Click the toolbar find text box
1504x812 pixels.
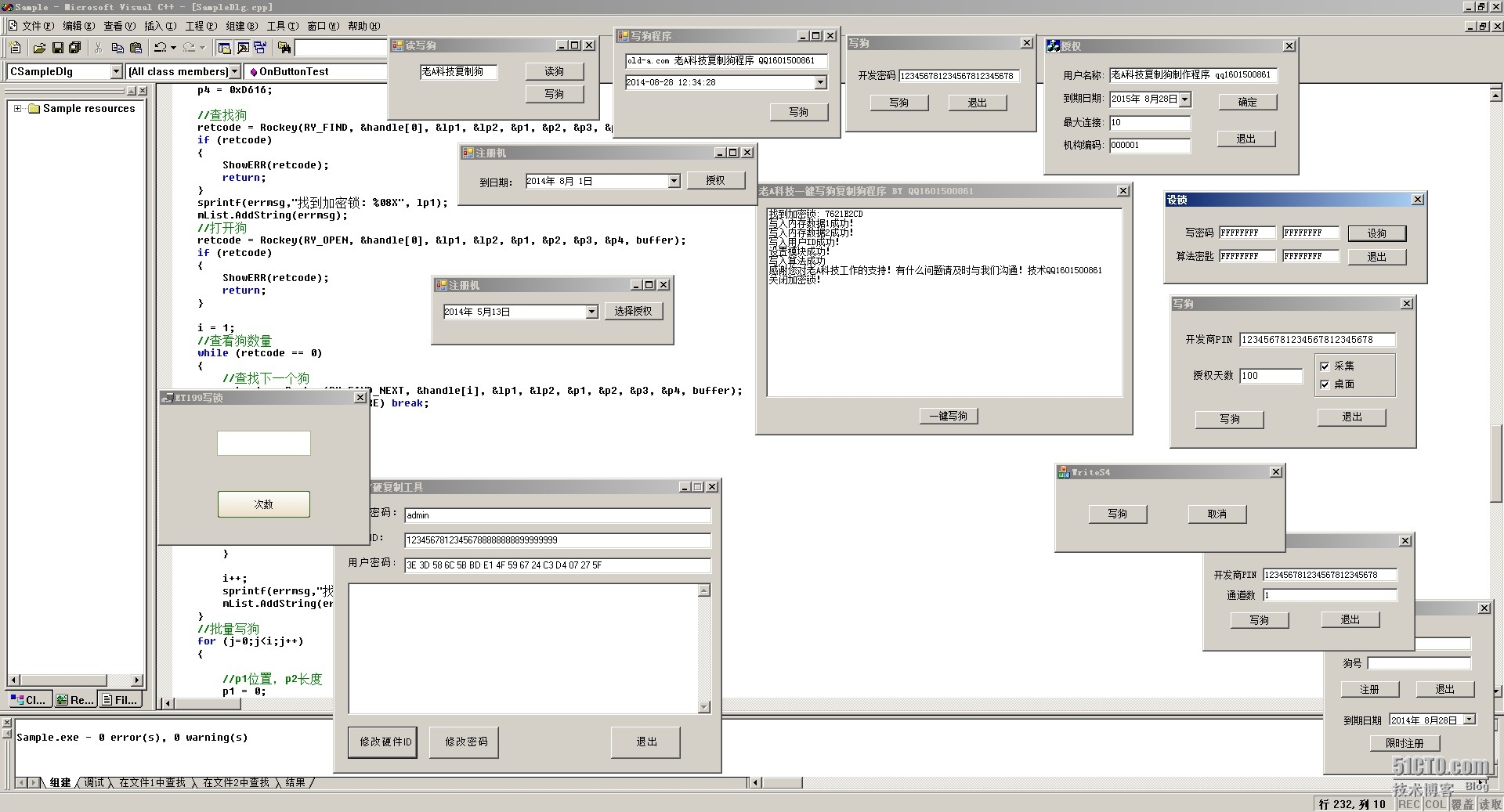click(341, 48)
